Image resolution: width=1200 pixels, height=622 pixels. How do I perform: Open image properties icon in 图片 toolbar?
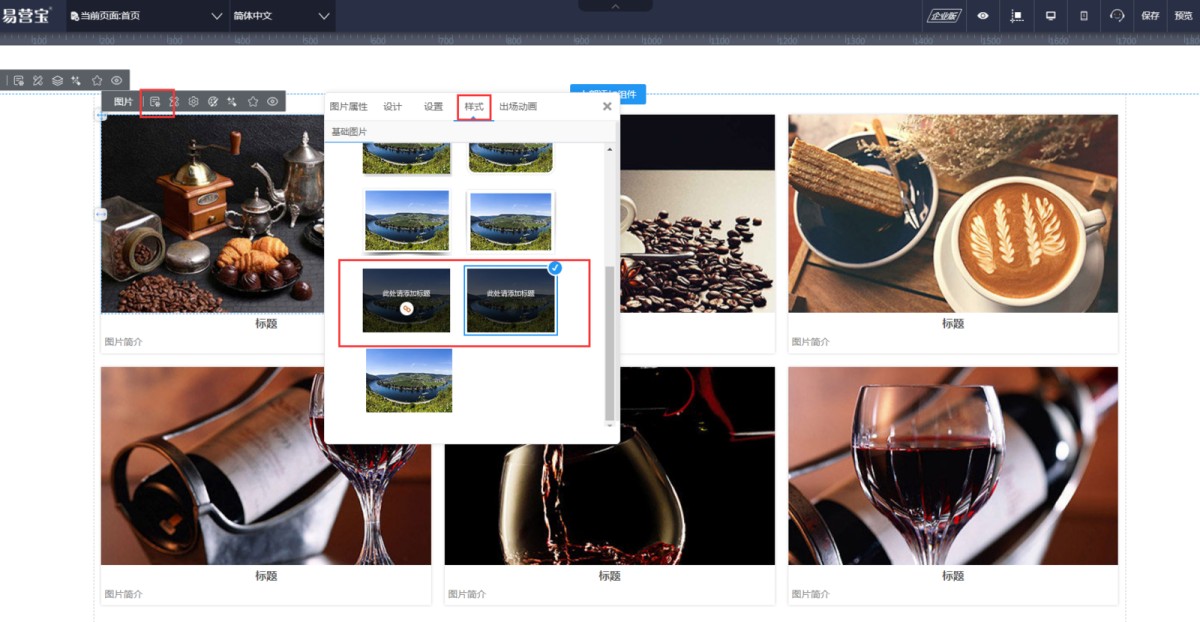click(x=155, y=102)
